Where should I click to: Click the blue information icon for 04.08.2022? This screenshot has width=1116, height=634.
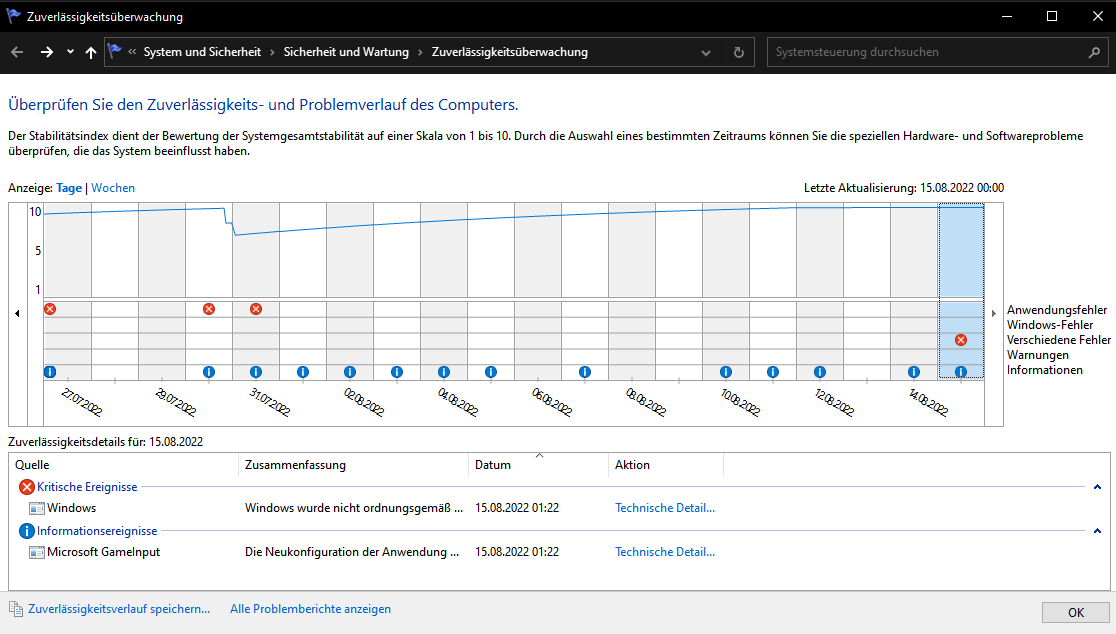tap(444, 371)
